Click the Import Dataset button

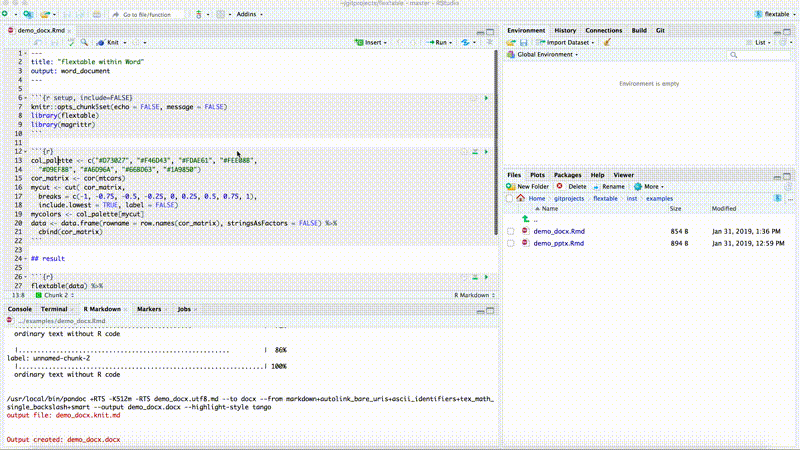[x=565, y=42]
